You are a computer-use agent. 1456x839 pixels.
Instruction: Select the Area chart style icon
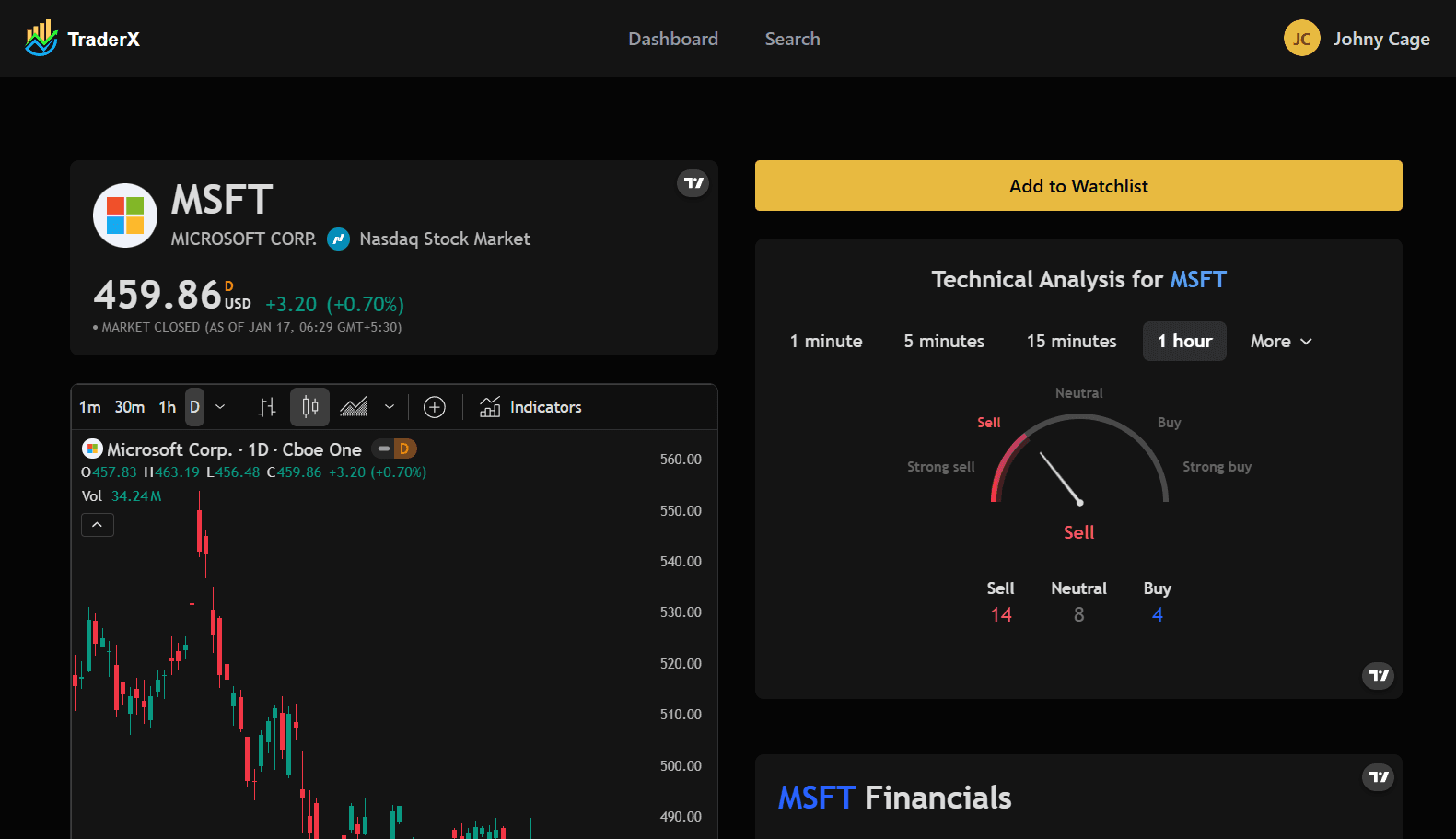coord(354,407)
